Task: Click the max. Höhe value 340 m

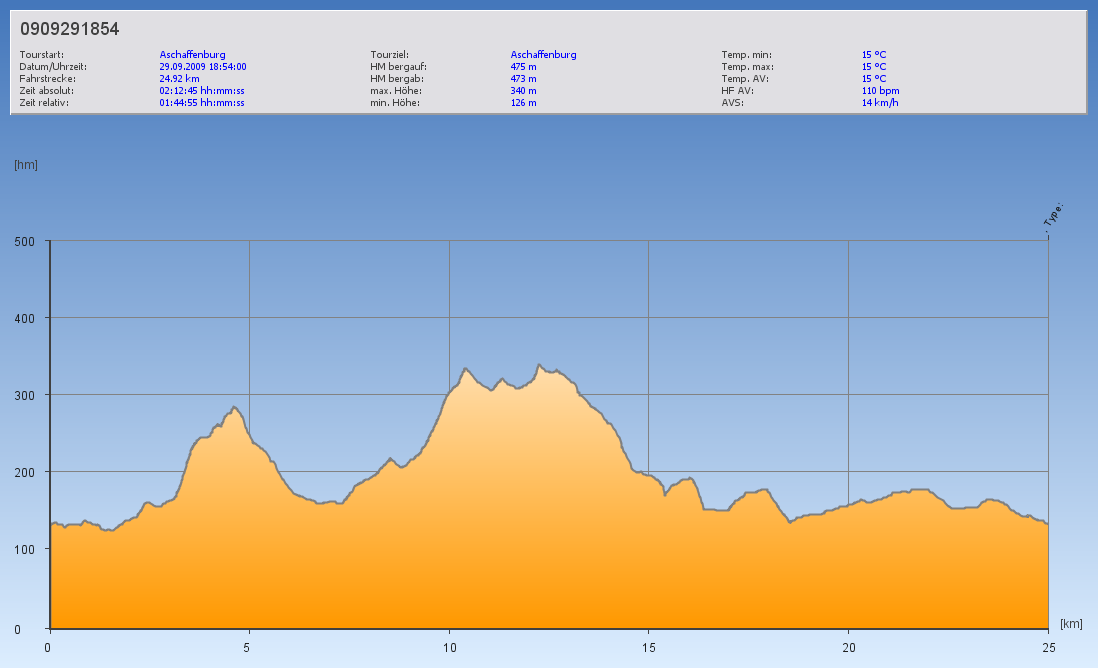Action: (x=523, y=91)
